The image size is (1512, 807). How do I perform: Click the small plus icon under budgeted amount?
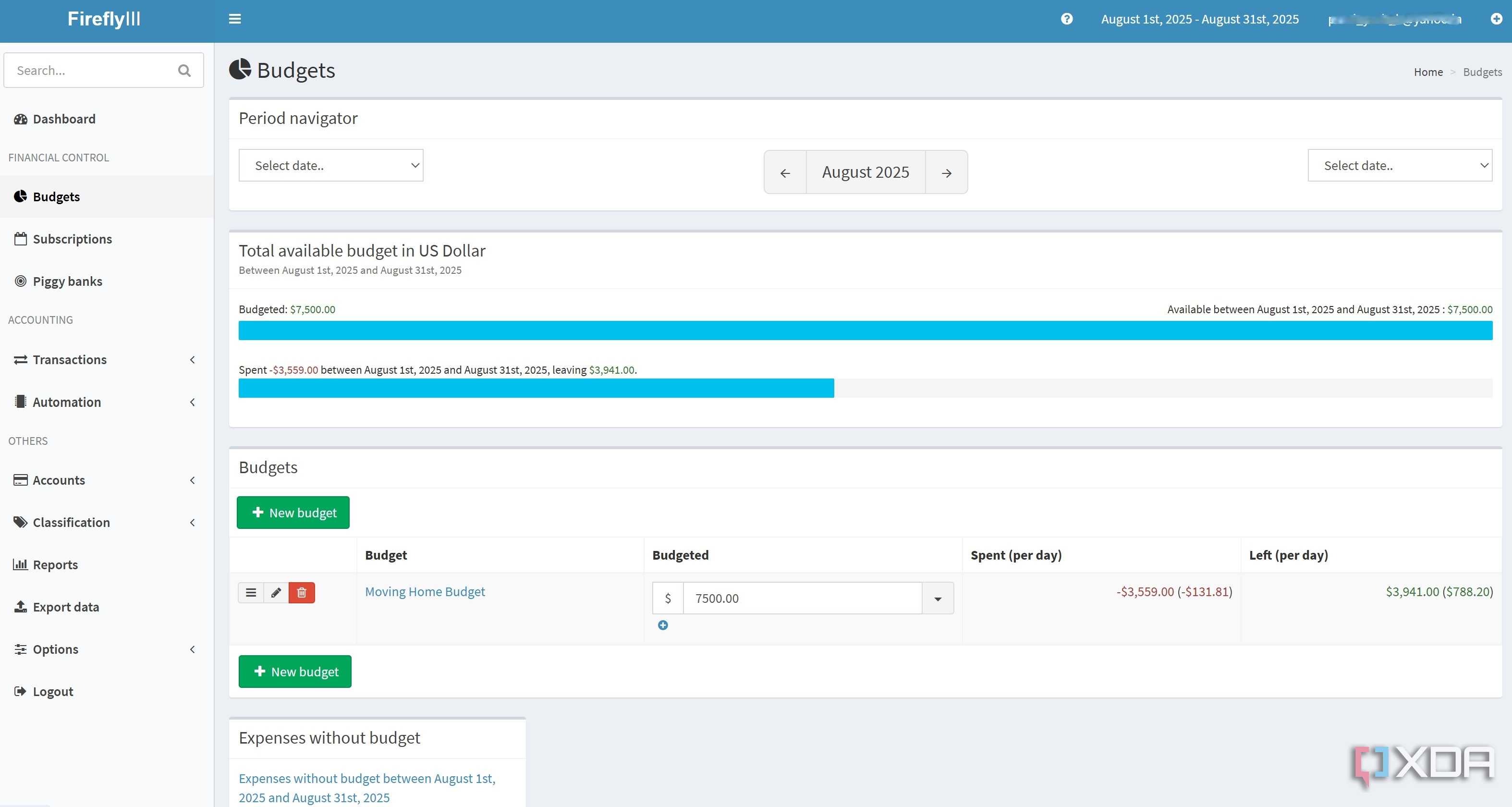(663, 625)
